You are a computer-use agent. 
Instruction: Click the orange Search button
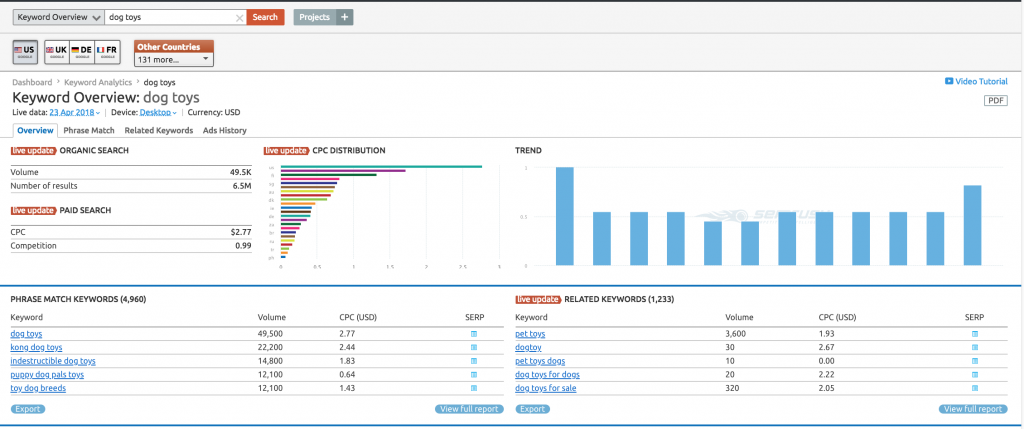(265, 17)
